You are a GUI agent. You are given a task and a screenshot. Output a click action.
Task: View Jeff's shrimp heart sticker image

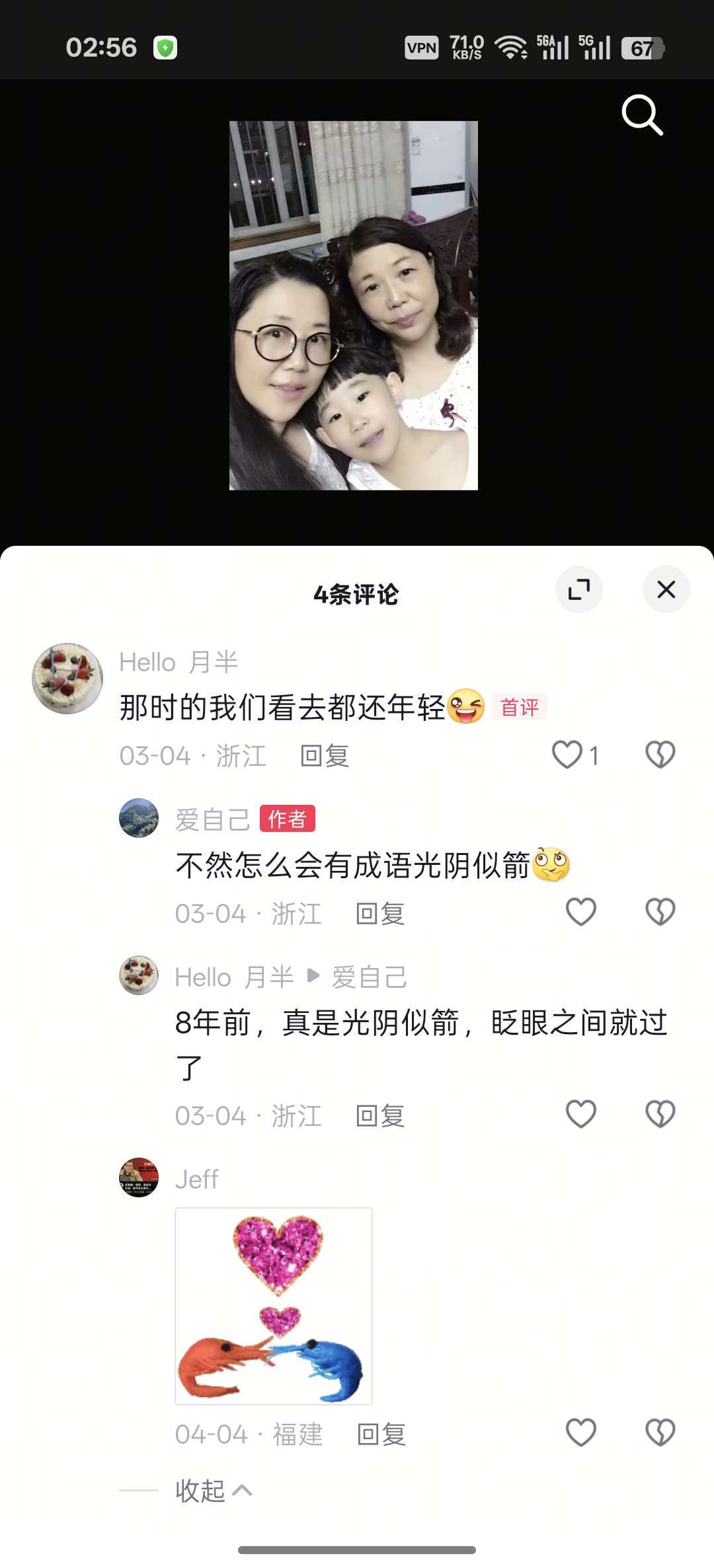[x=274, y=1306]
